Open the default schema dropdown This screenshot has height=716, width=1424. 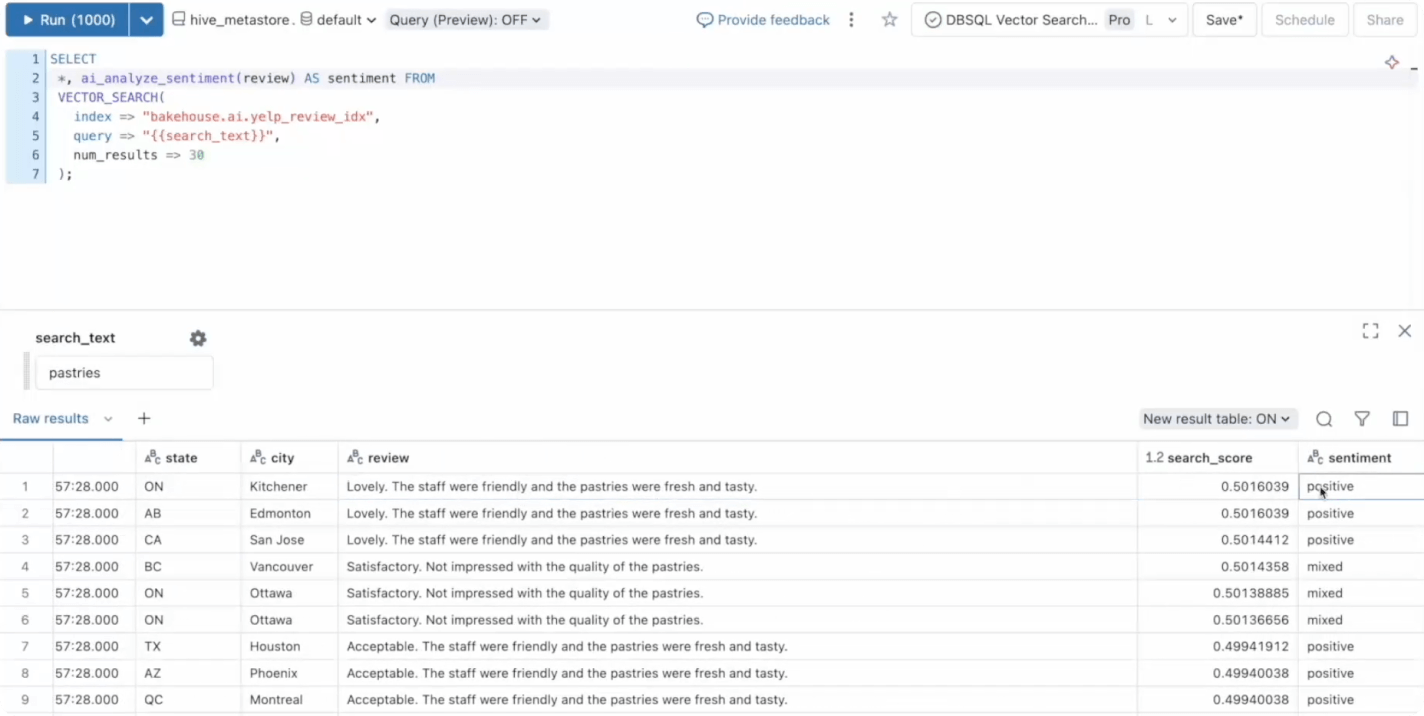(x=338, y=20)
